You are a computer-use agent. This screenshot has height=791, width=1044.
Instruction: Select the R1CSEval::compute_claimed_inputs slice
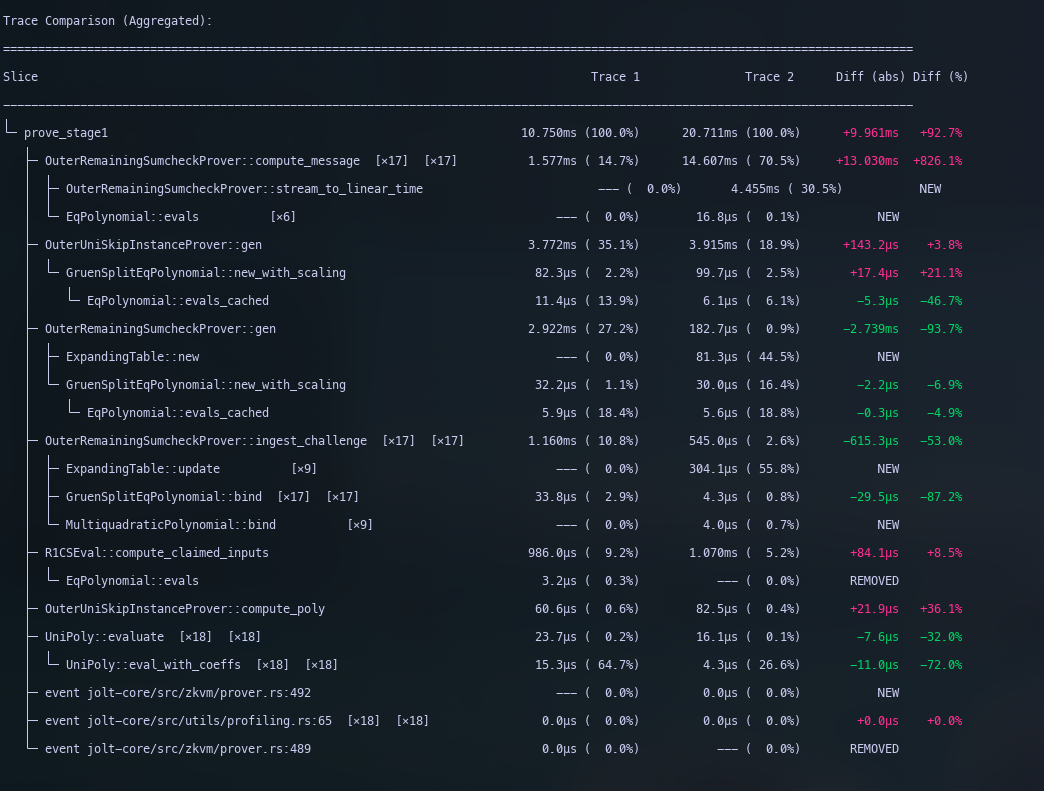tap(157, 553)
